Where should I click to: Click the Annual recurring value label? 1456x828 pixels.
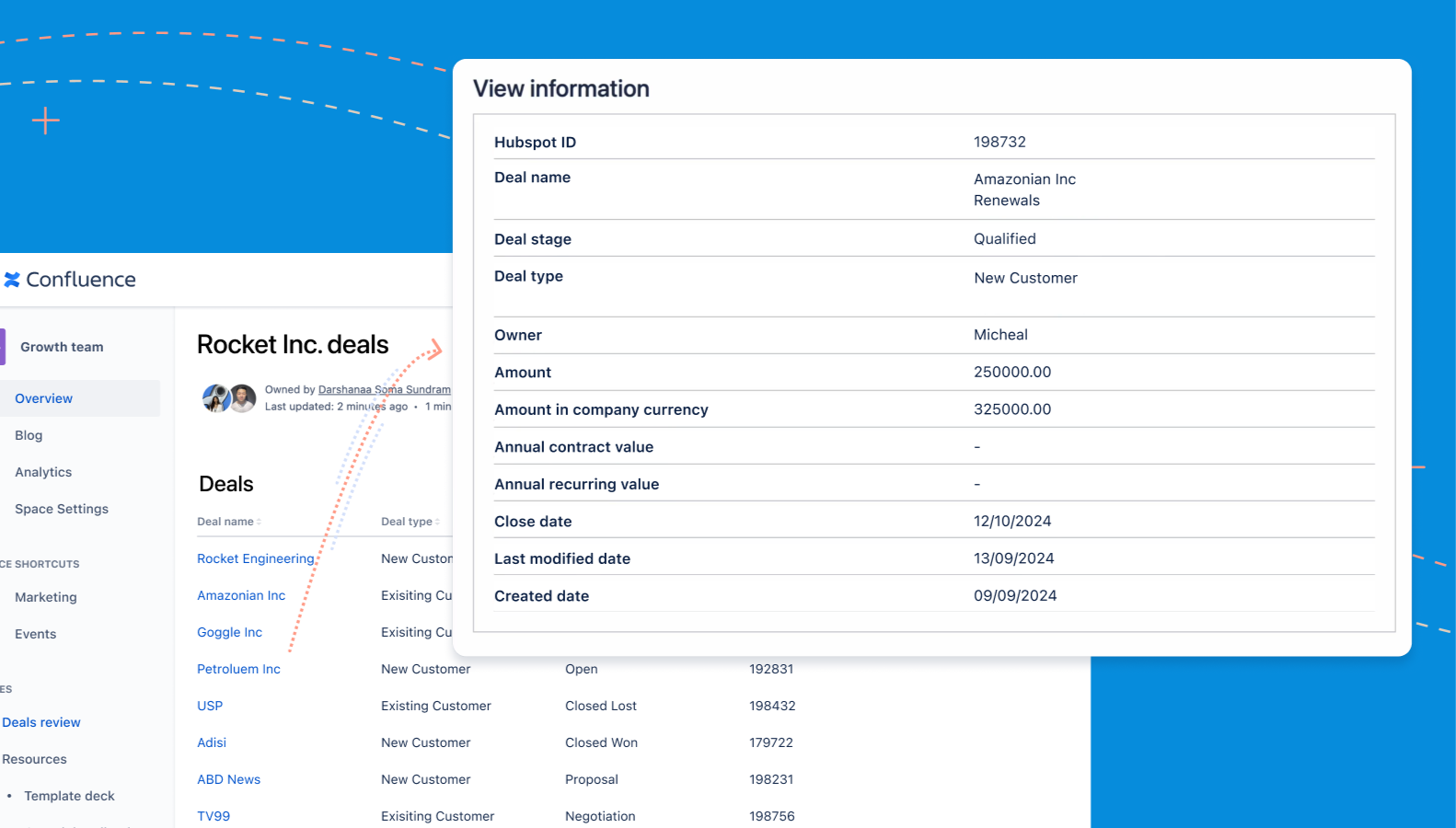click(576, 484)
